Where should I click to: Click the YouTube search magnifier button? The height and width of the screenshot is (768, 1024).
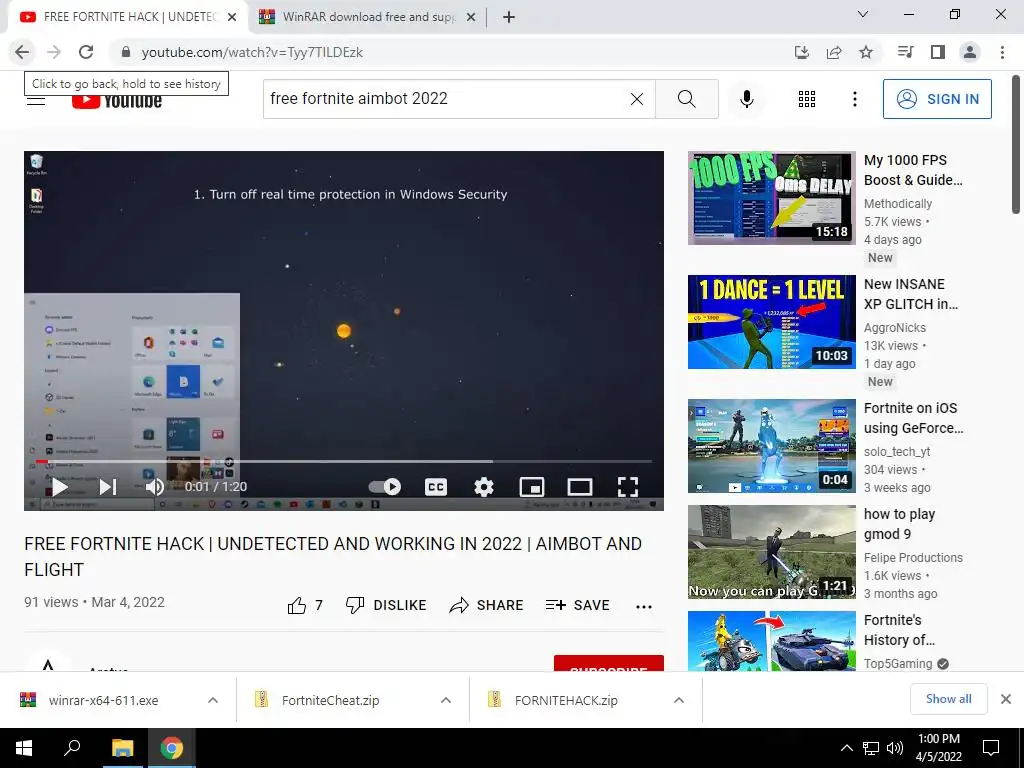[686, 99]
